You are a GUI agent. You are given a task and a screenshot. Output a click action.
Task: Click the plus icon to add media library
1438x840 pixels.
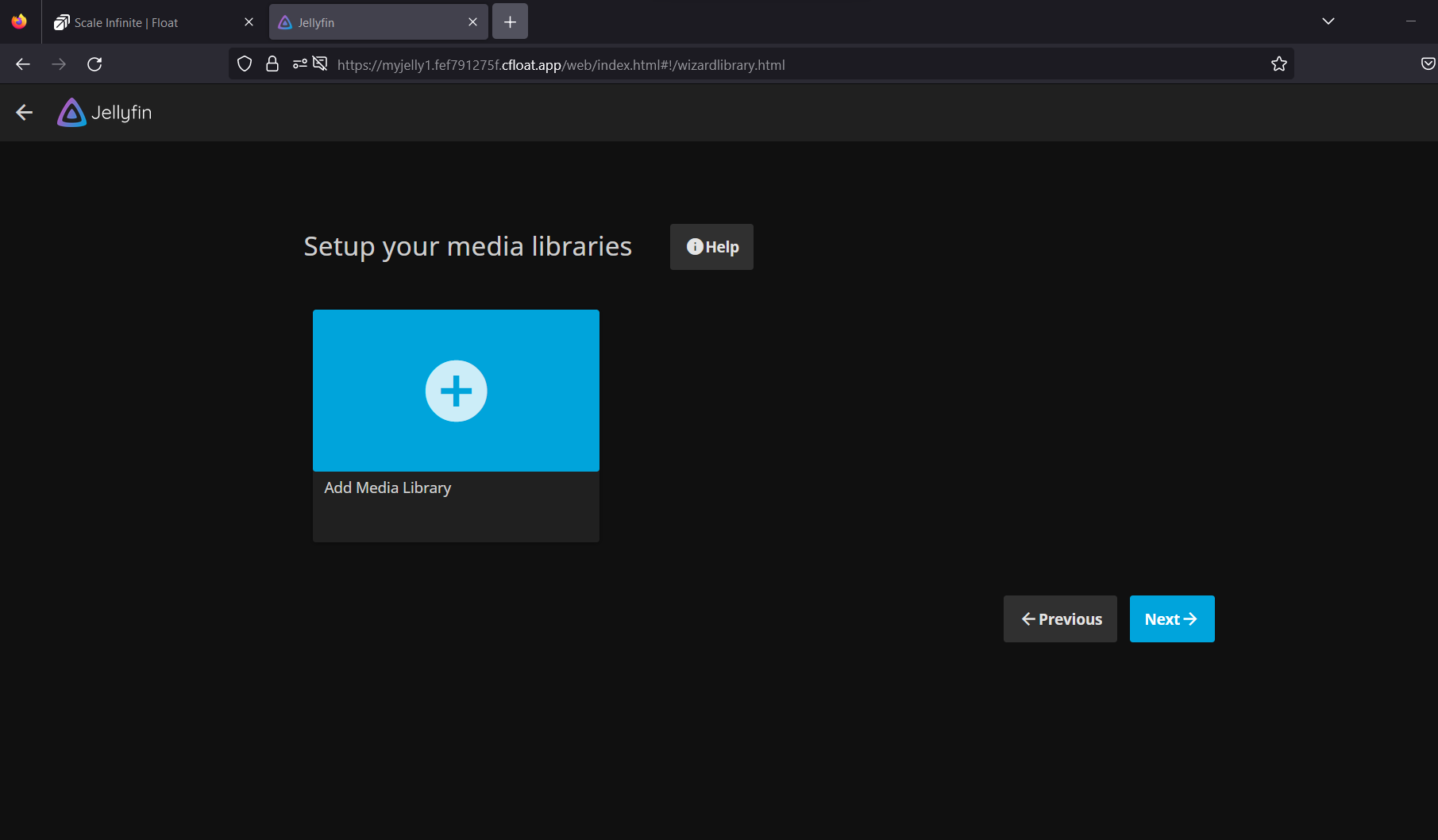pos(456,391)
